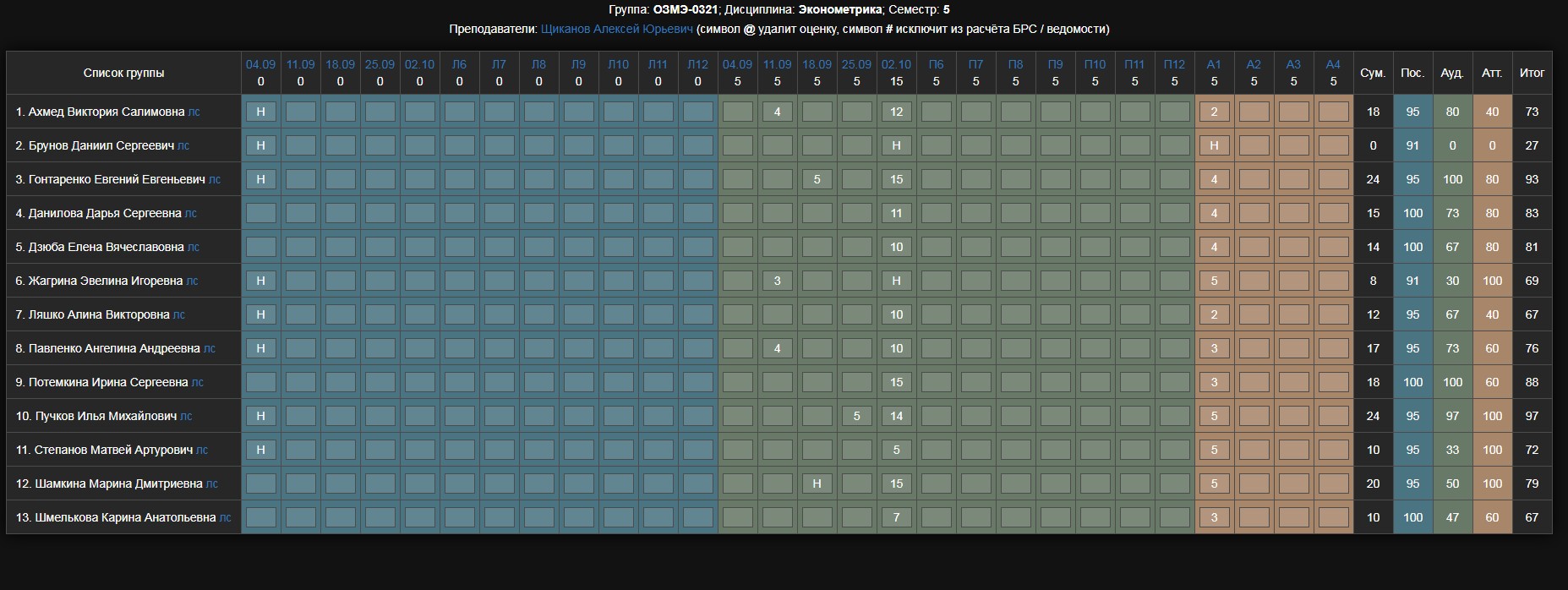Edit Жагрина's 11.09 practice cell showing 3

pos(777,281)
